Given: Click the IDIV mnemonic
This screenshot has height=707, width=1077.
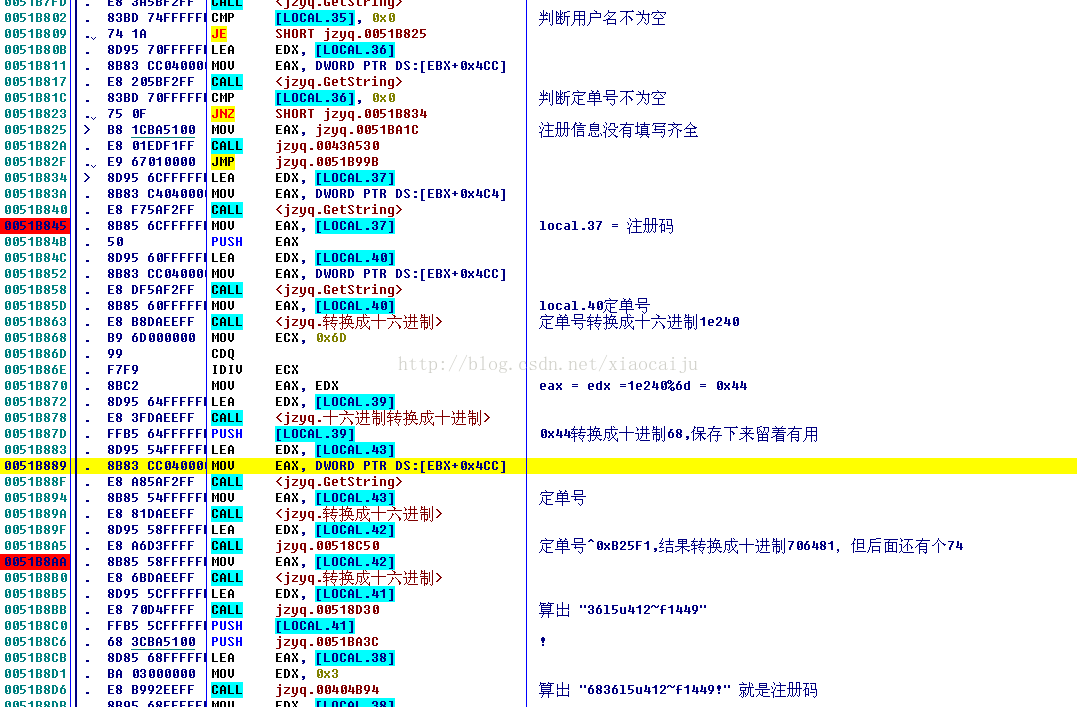Looking at the screenshot, I should (x=227, y=370).
